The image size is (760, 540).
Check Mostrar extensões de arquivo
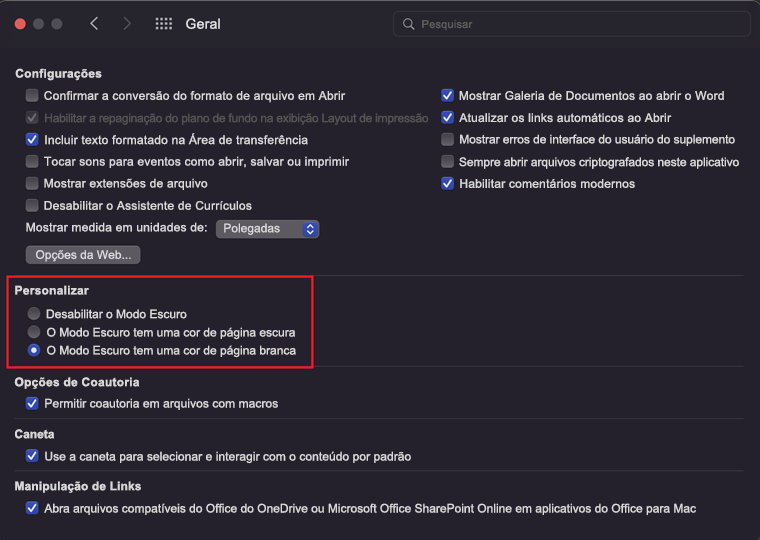point(32,183)
